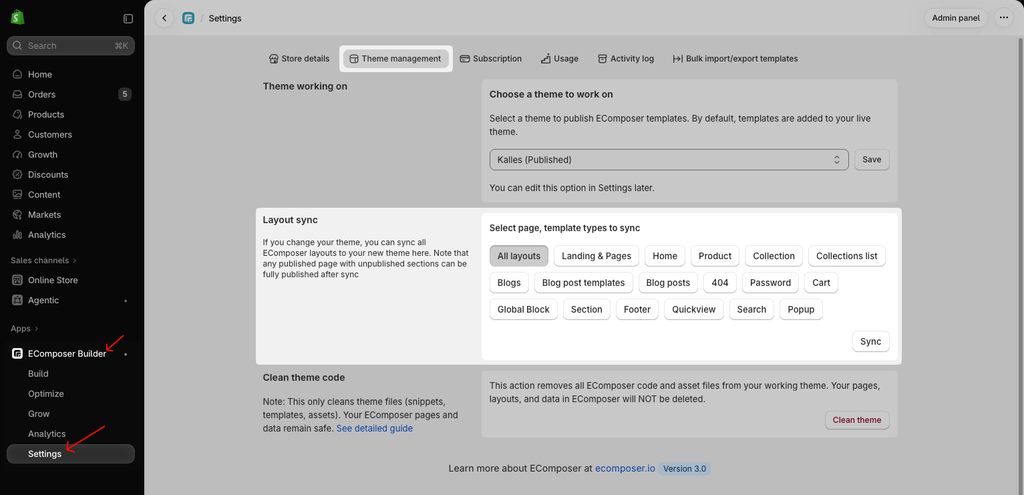1024x495 pixels.
Task: Open the See detailed guide link
Action: pyautogui.click(x=374, y=428)
